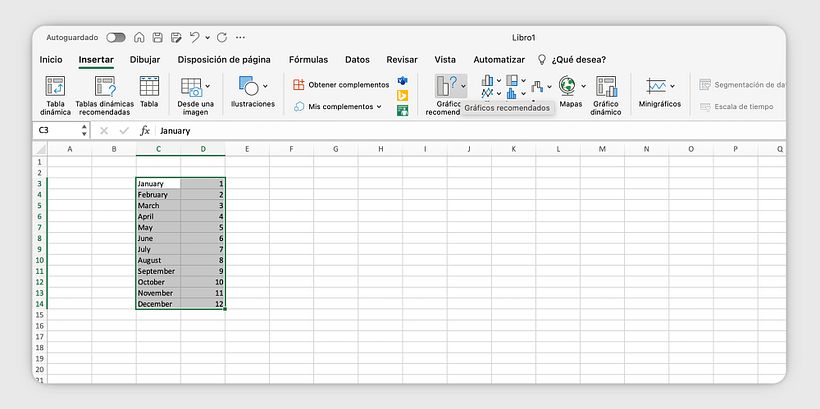Click the Minigráficos icon
Image resolution: width=820 pixels, height=409 pixels.
655,86
